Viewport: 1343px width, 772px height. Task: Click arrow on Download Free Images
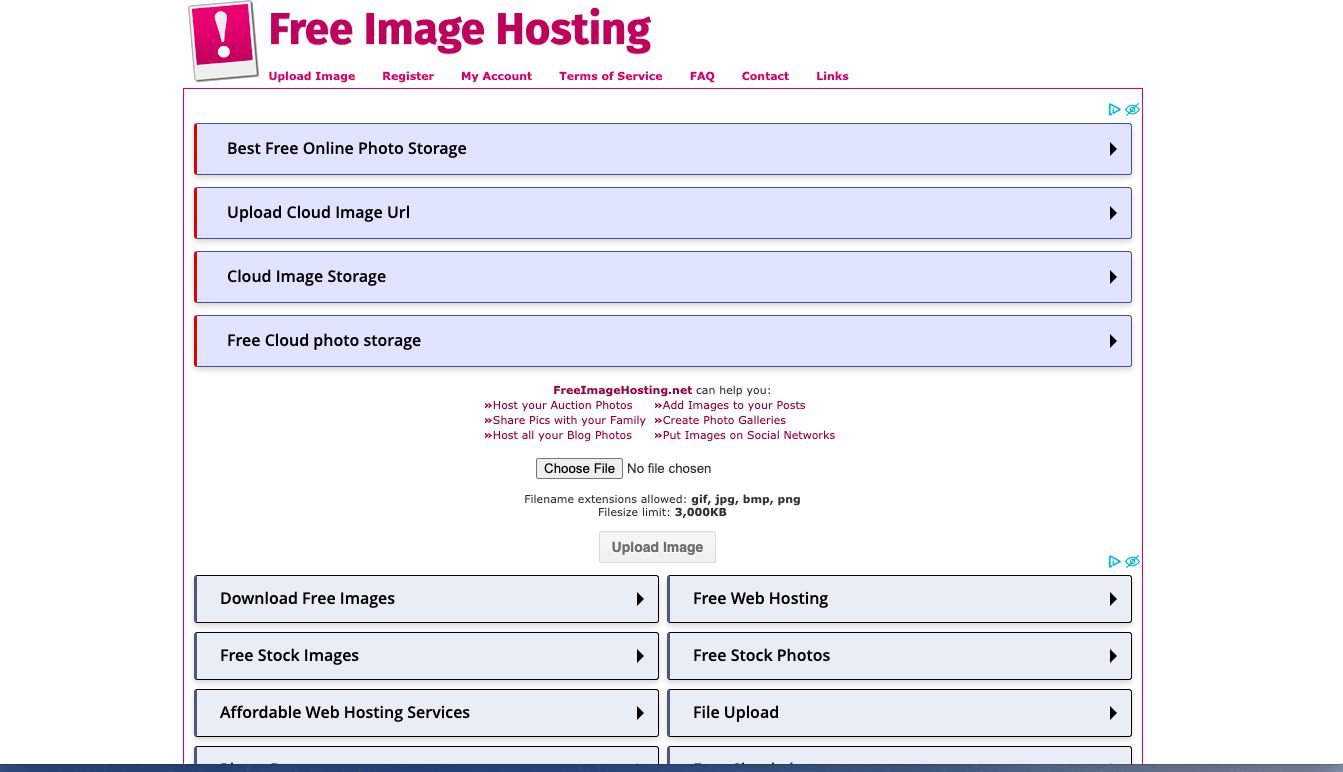pyautogui.click(x=640, y=599)
